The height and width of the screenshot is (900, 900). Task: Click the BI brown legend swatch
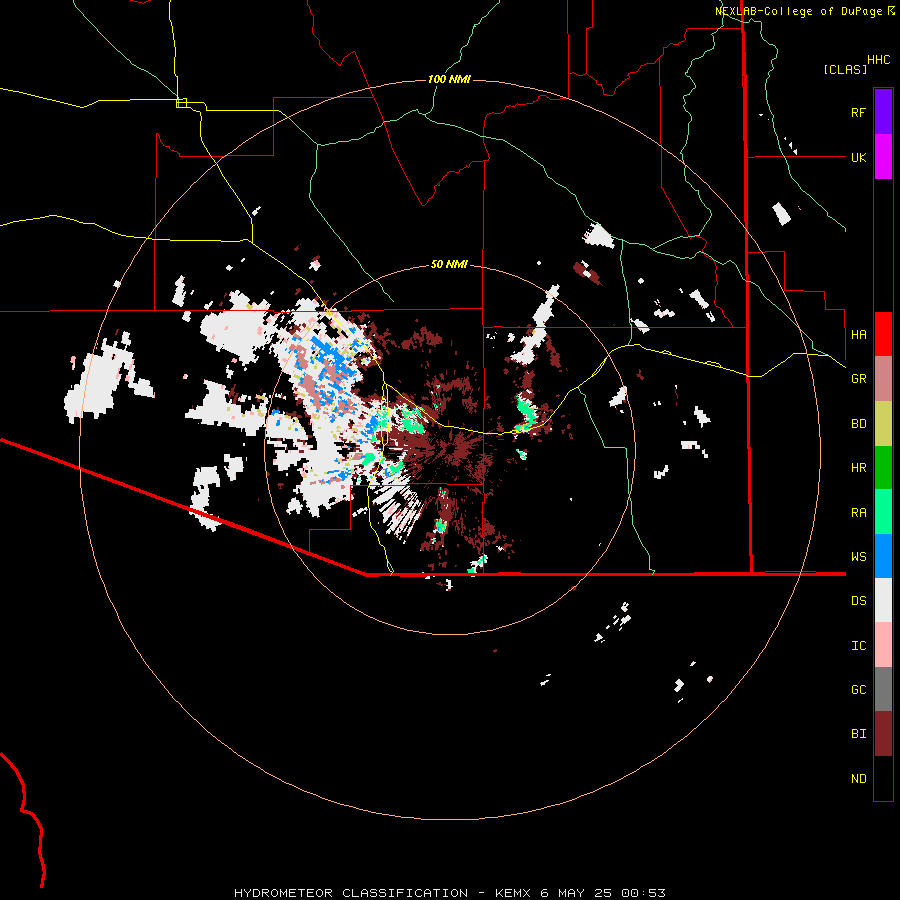[x=883, y=734]
